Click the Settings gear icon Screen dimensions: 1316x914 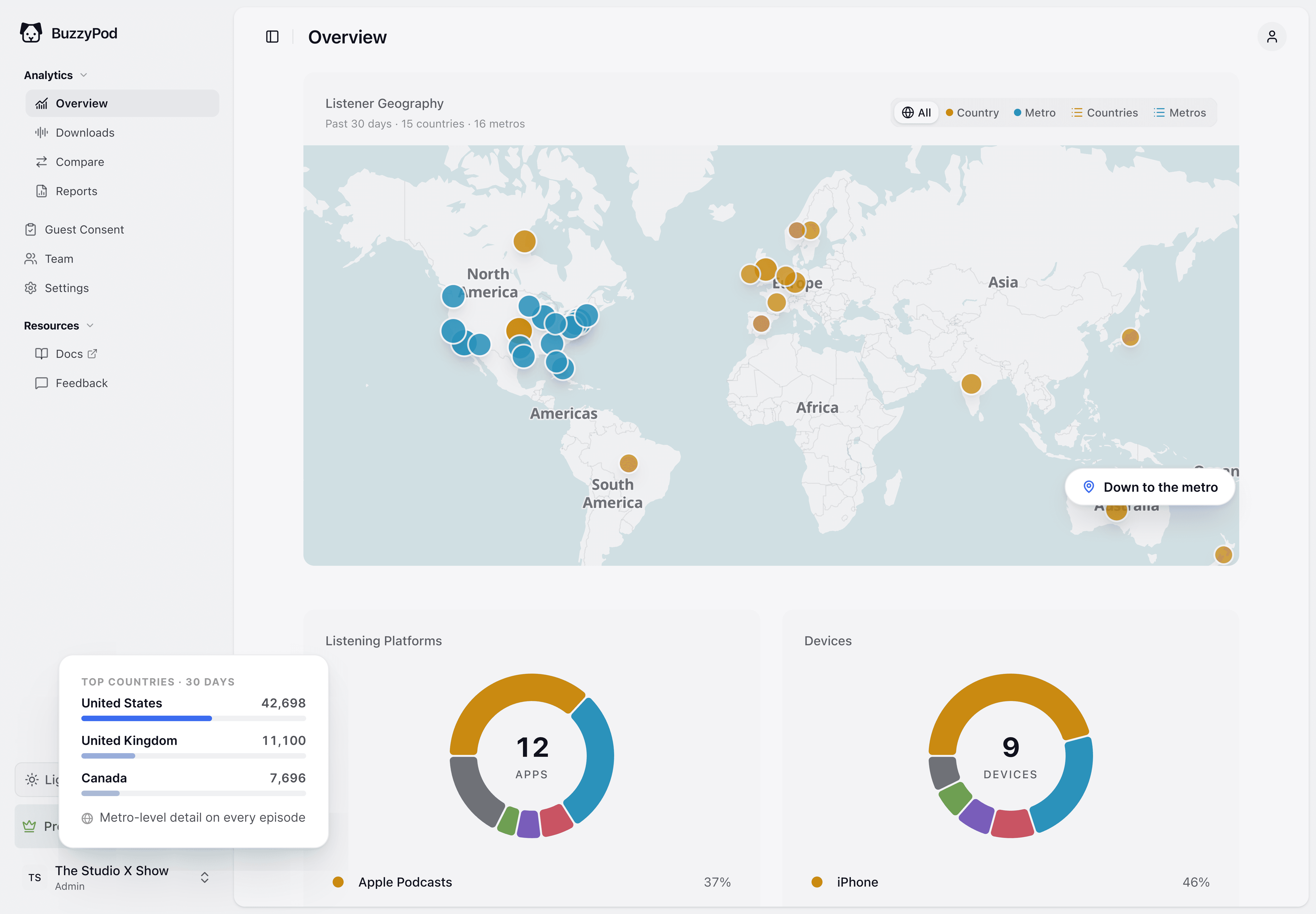tap(30, 288)
